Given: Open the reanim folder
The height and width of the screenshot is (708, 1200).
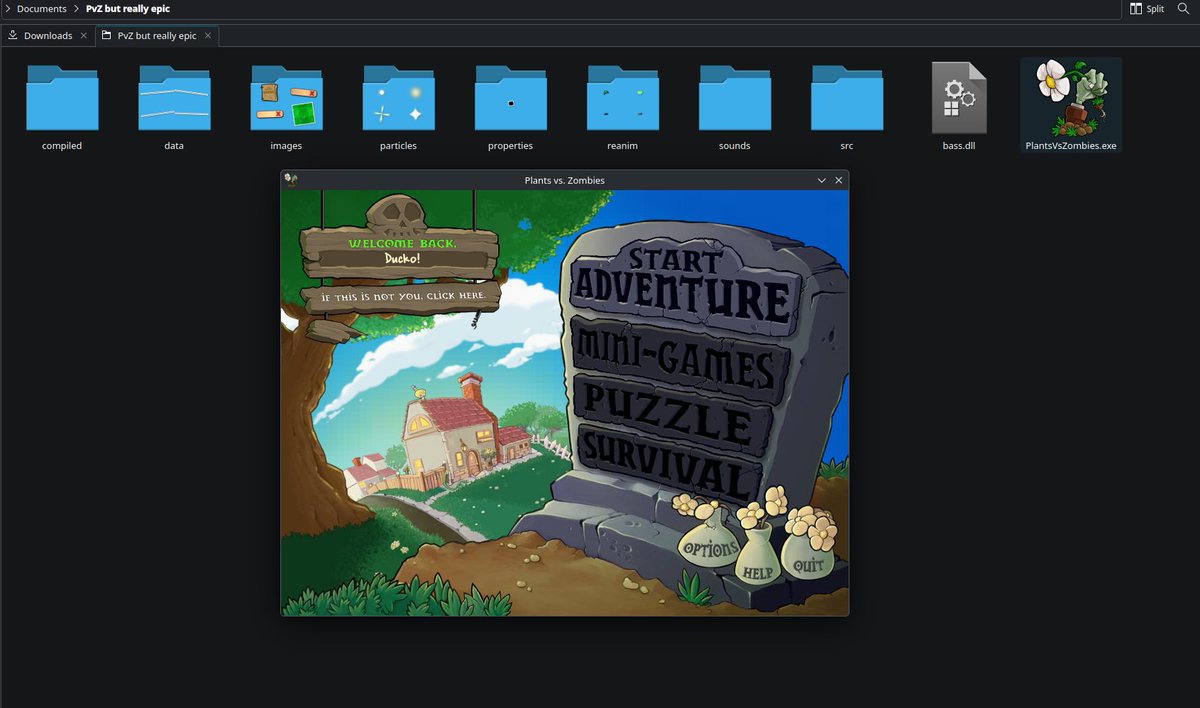Looking at the screenshot, I should pos(622,98).
